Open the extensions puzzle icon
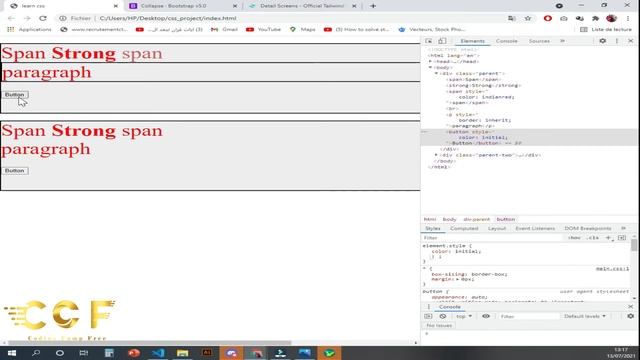Image resolution: width=640 pixels, height=360 pixels. (596, 18)
